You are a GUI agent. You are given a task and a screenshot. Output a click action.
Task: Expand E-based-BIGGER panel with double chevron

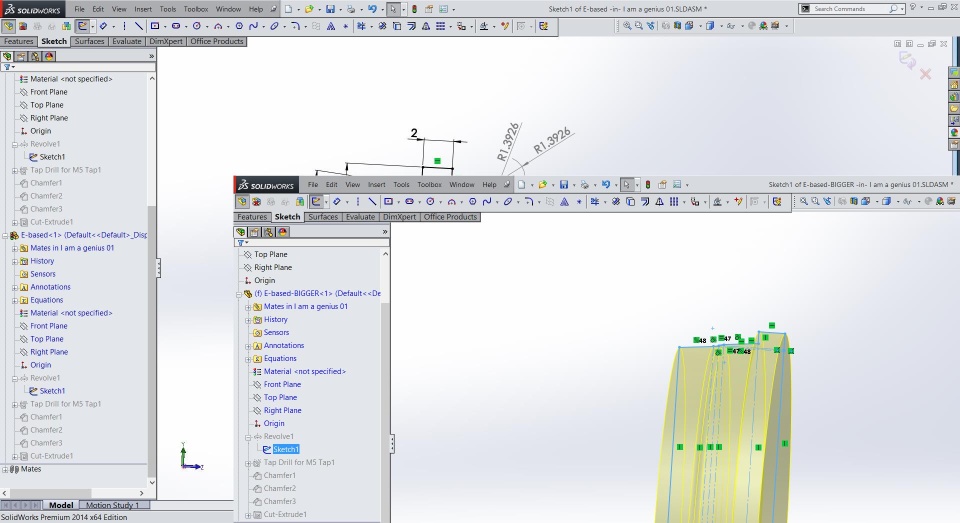click(384, 232)
